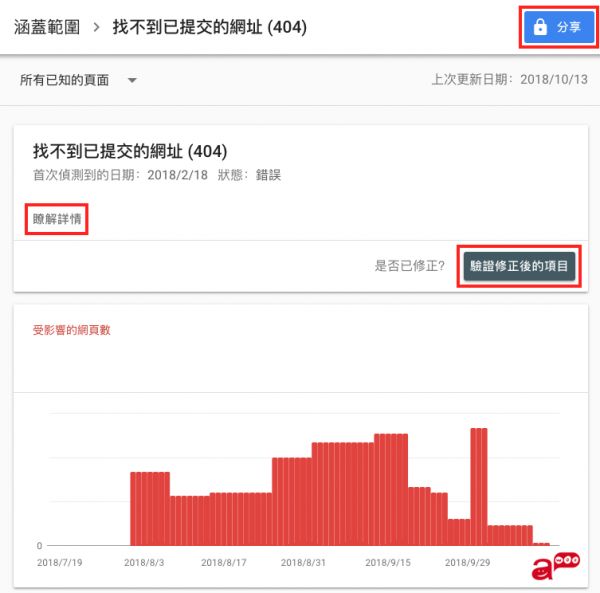Open 涵蓋範圍 breadcrumb link

click(47, 27)
